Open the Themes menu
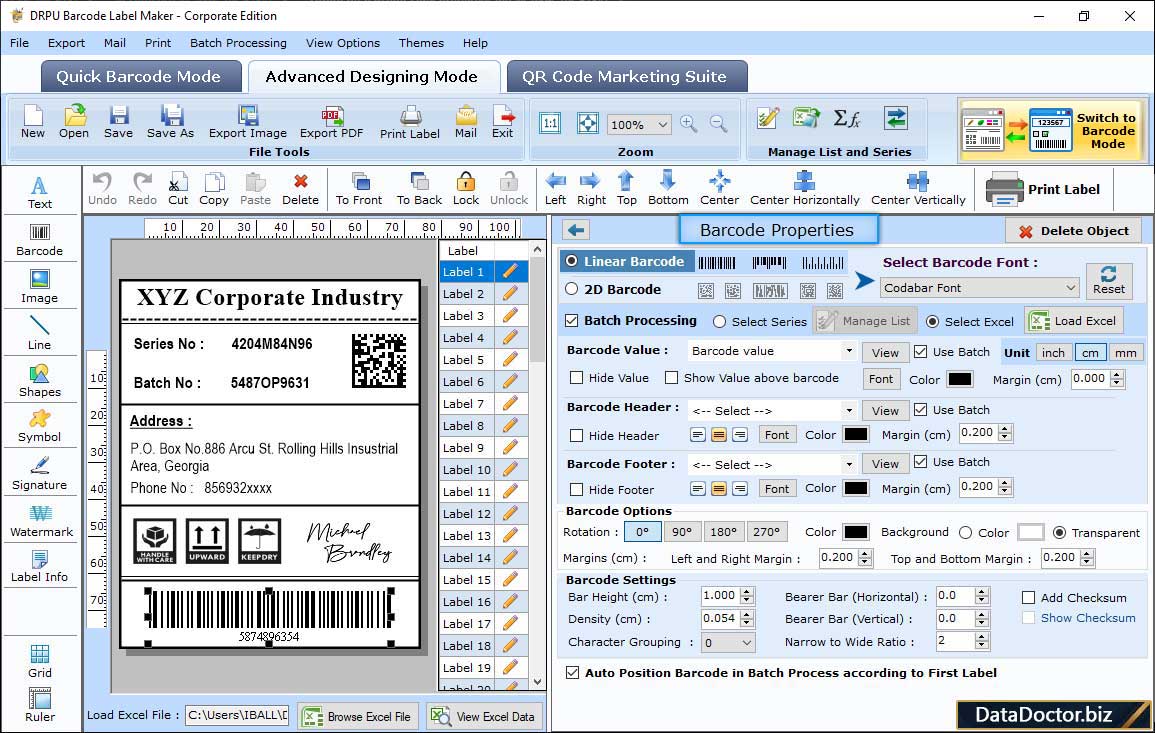 click(x=421, y=43)
